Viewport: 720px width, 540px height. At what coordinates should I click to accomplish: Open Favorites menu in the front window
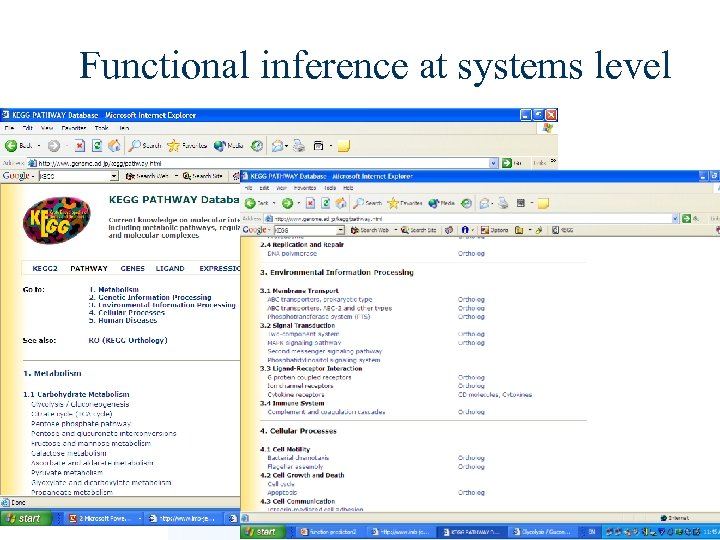coord(305,188)
